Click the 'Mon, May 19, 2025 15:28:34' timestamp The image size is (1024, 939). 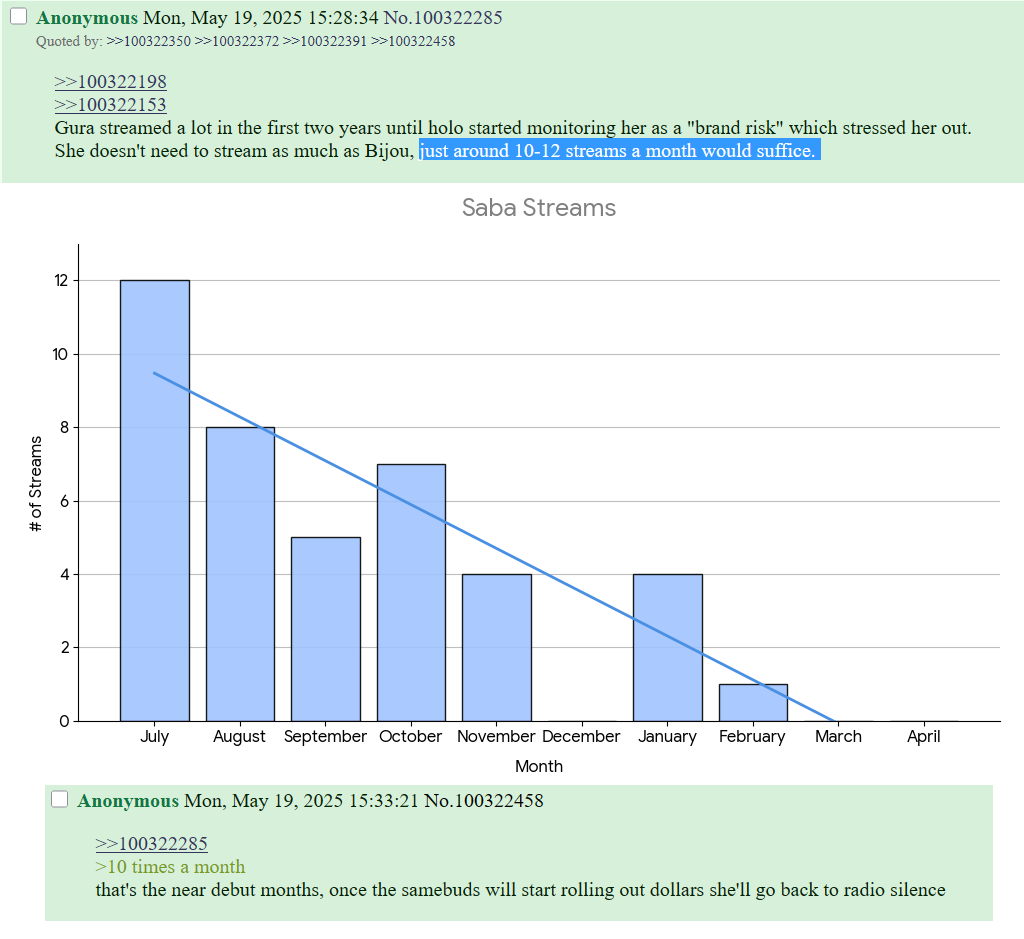coord(261,18)
